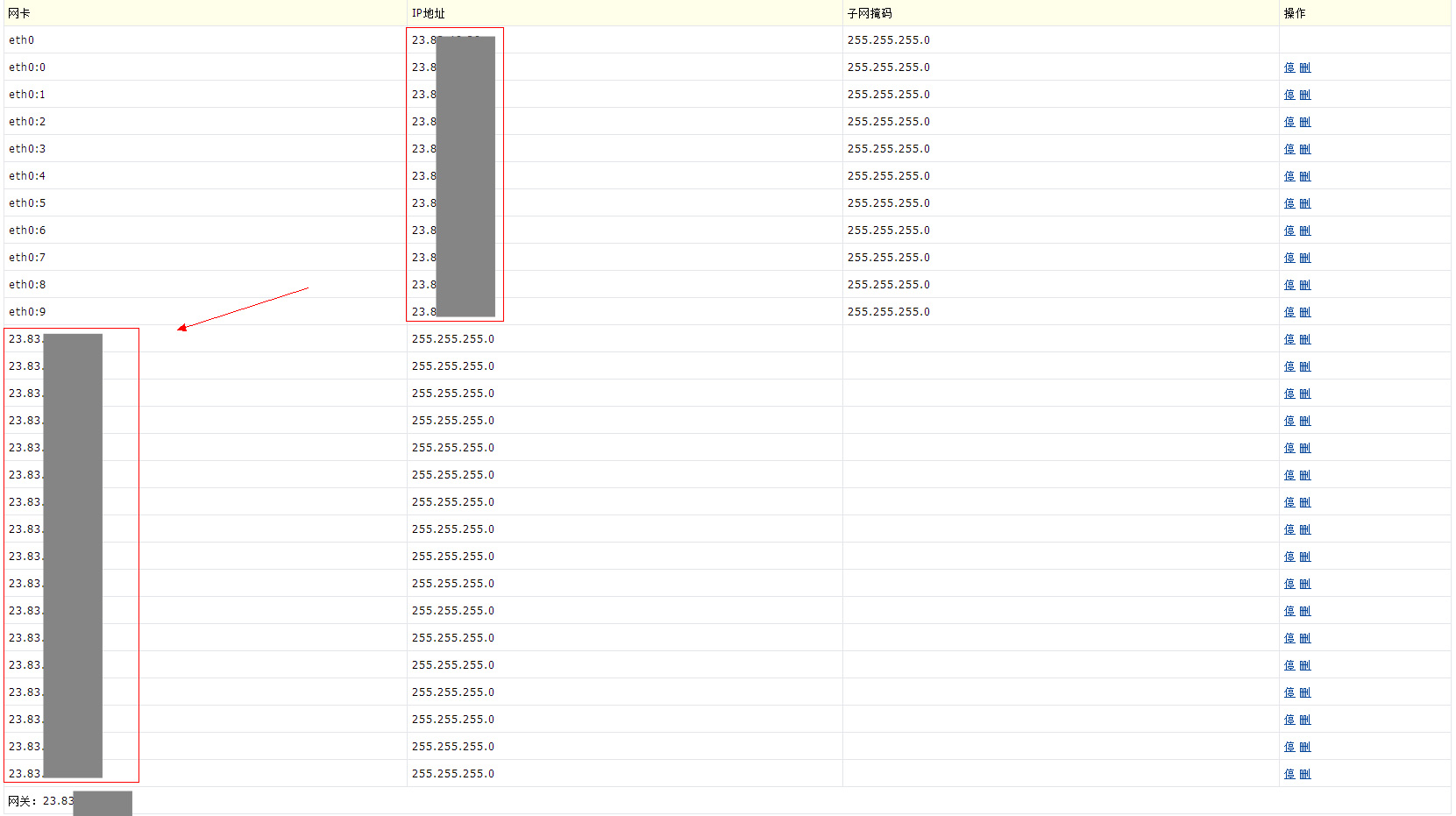The width and height of the screenshot is (1456, 816).
Task: Click the 修 link in the last table row
Action: pyautogui.click(x=1289, y=774)
